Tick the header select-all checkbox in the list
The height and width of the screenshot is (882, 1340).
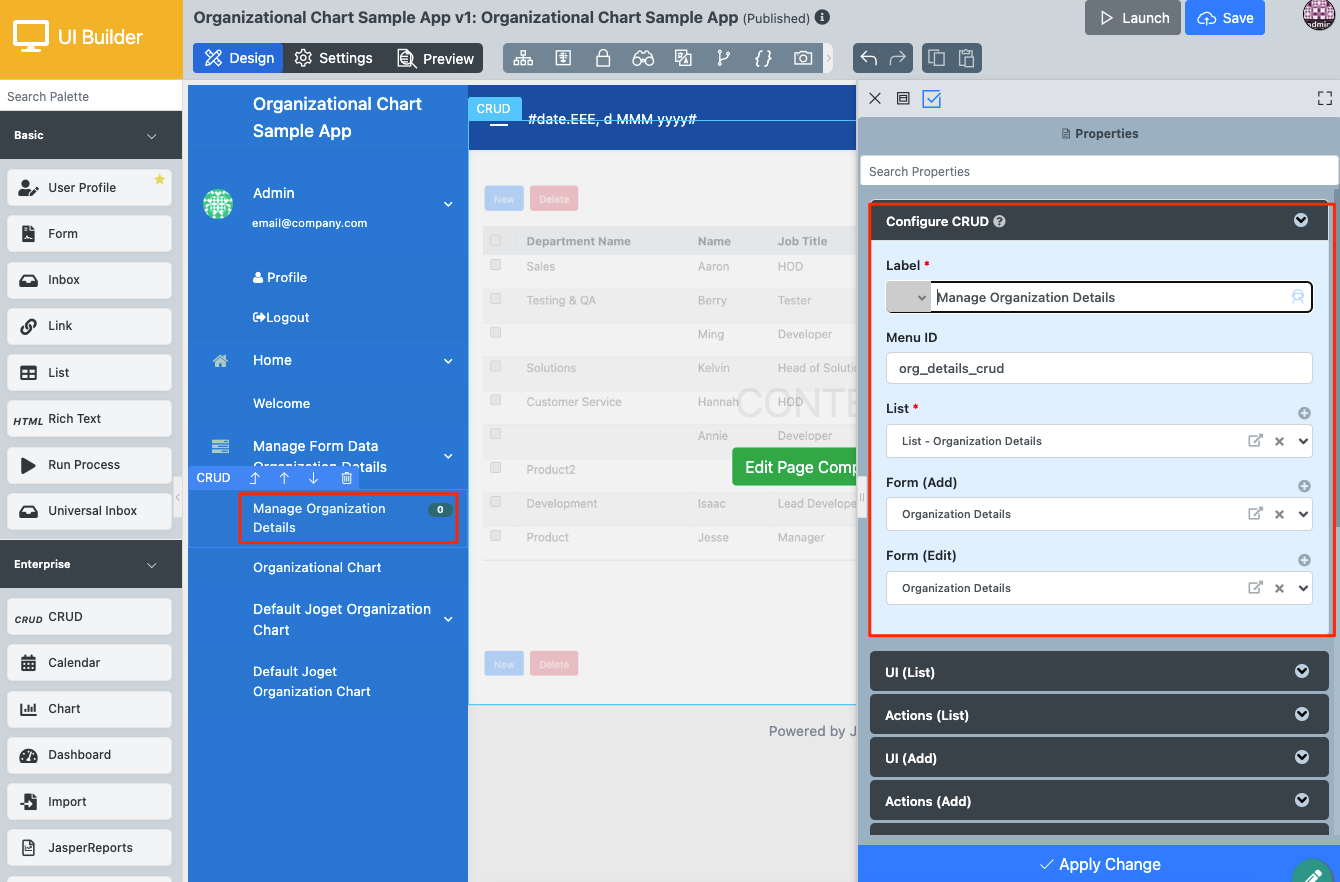(x=496, y=241)
